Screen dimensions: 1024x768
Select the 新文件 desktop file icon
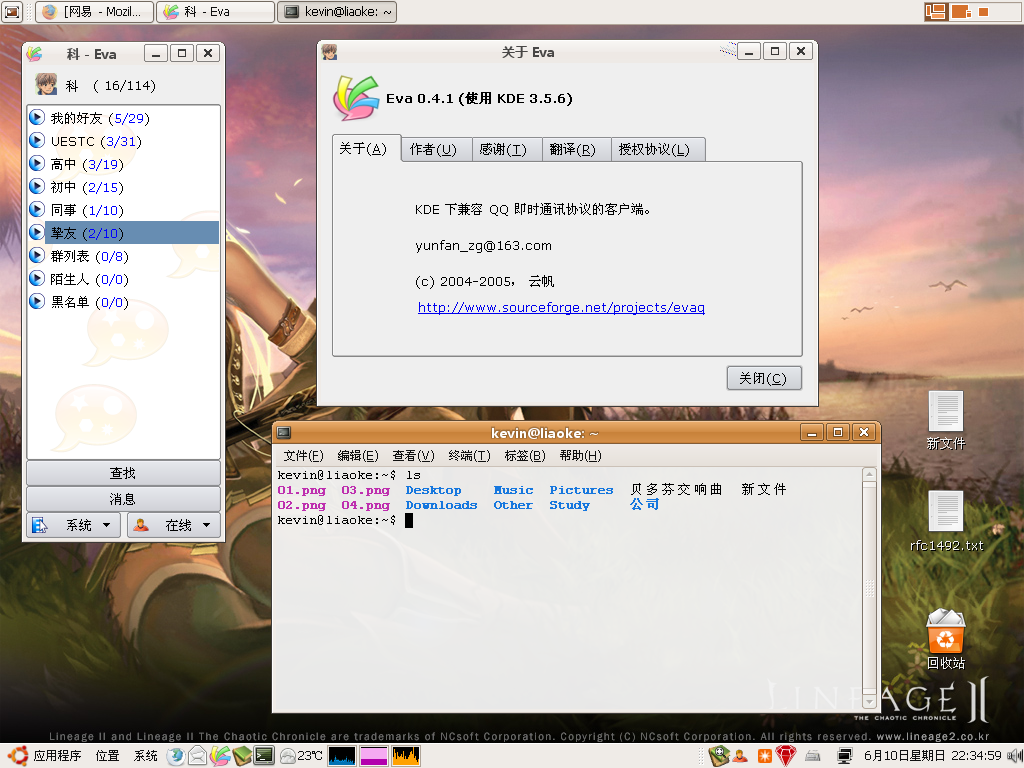click(946, 421)
